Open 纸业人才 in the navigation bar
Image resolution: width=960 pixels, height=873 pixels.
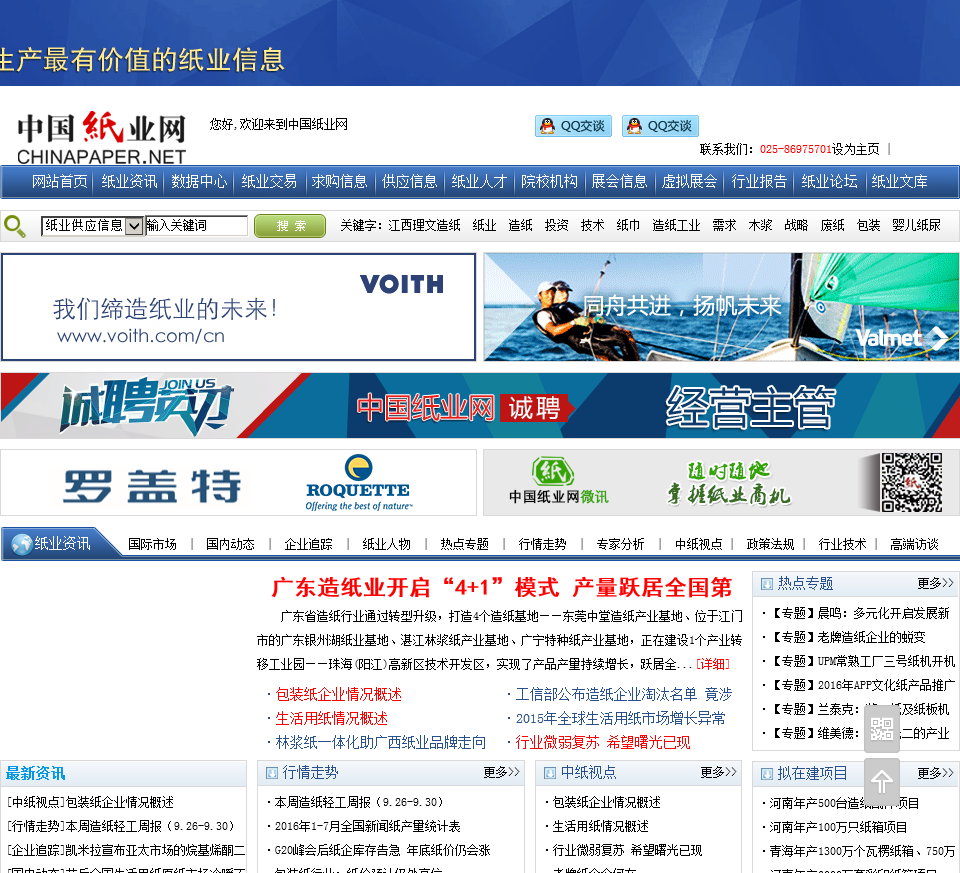point(479,182)
